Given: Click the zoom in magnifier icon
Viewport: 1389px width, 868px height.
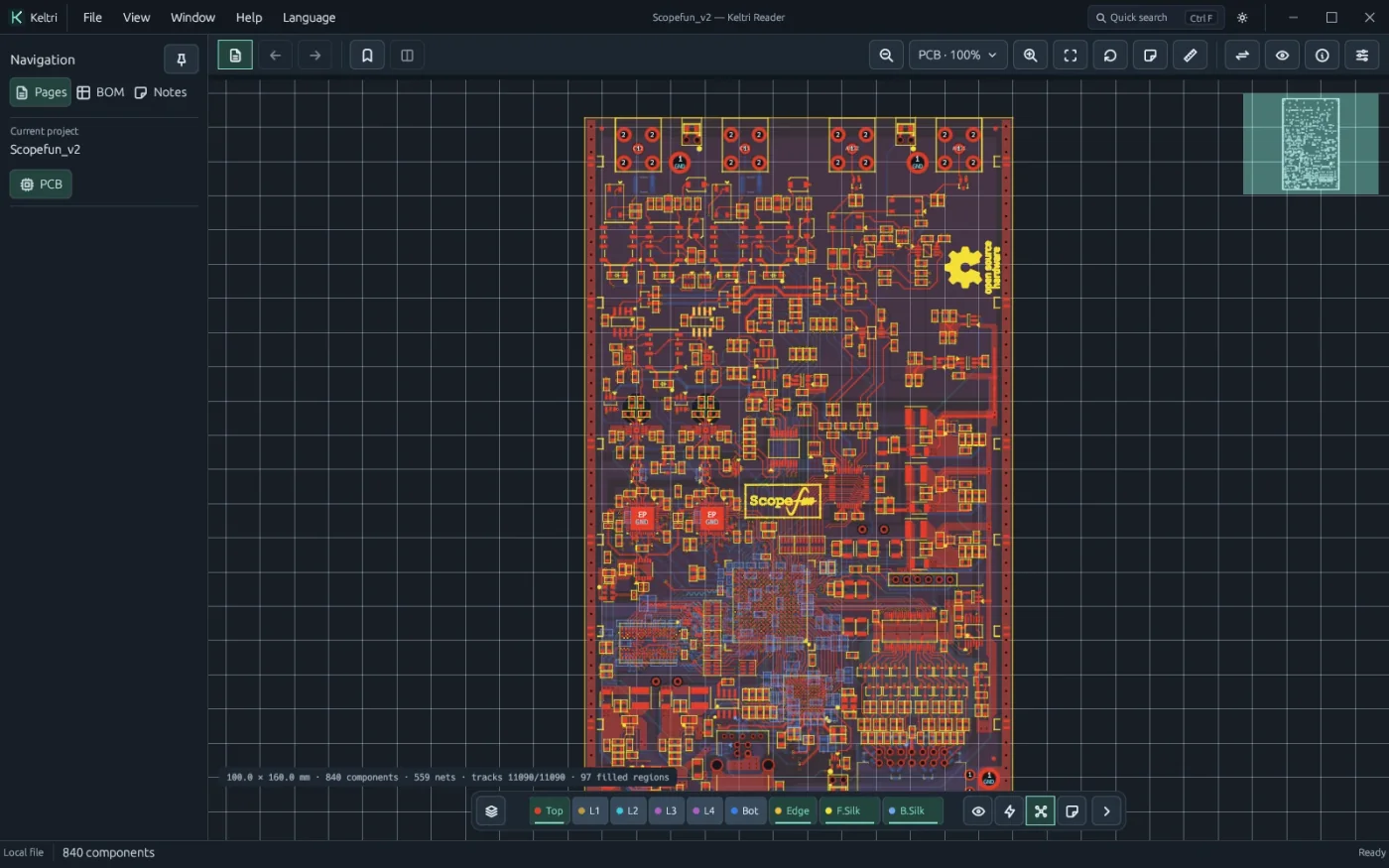Looking at the screenshot, I should click(x=1030, y=56).
